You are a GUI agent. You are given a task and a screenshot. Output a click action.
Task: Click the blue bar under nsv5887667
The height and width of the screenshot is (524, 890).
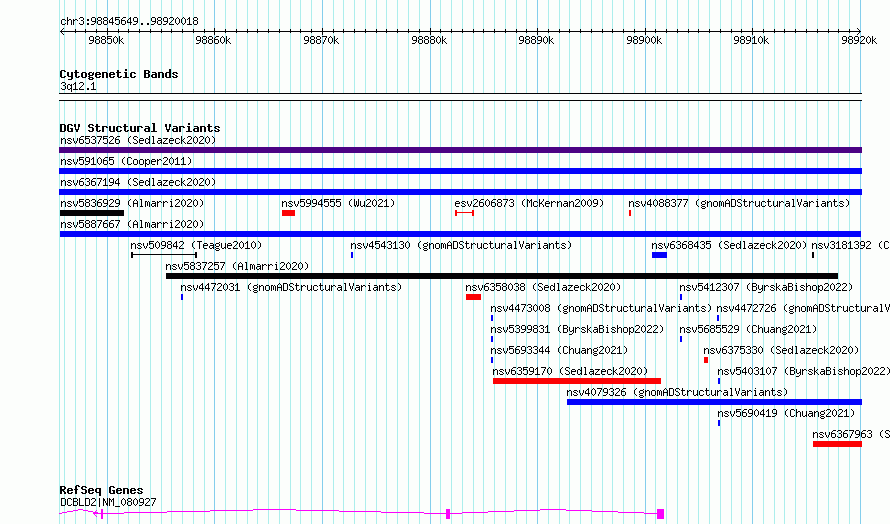click(460, 234)
